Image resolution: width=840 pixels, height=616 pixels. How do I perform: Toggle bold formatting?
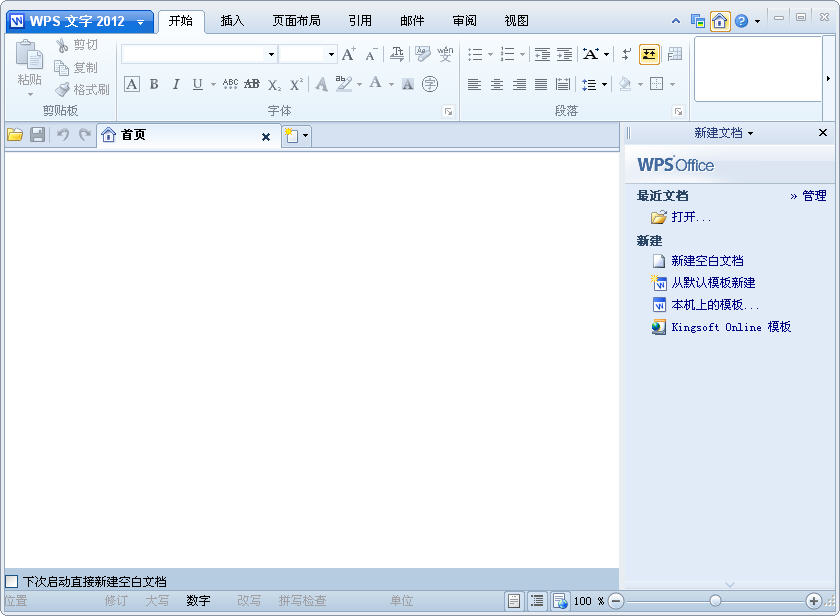(x=154, y=84)
